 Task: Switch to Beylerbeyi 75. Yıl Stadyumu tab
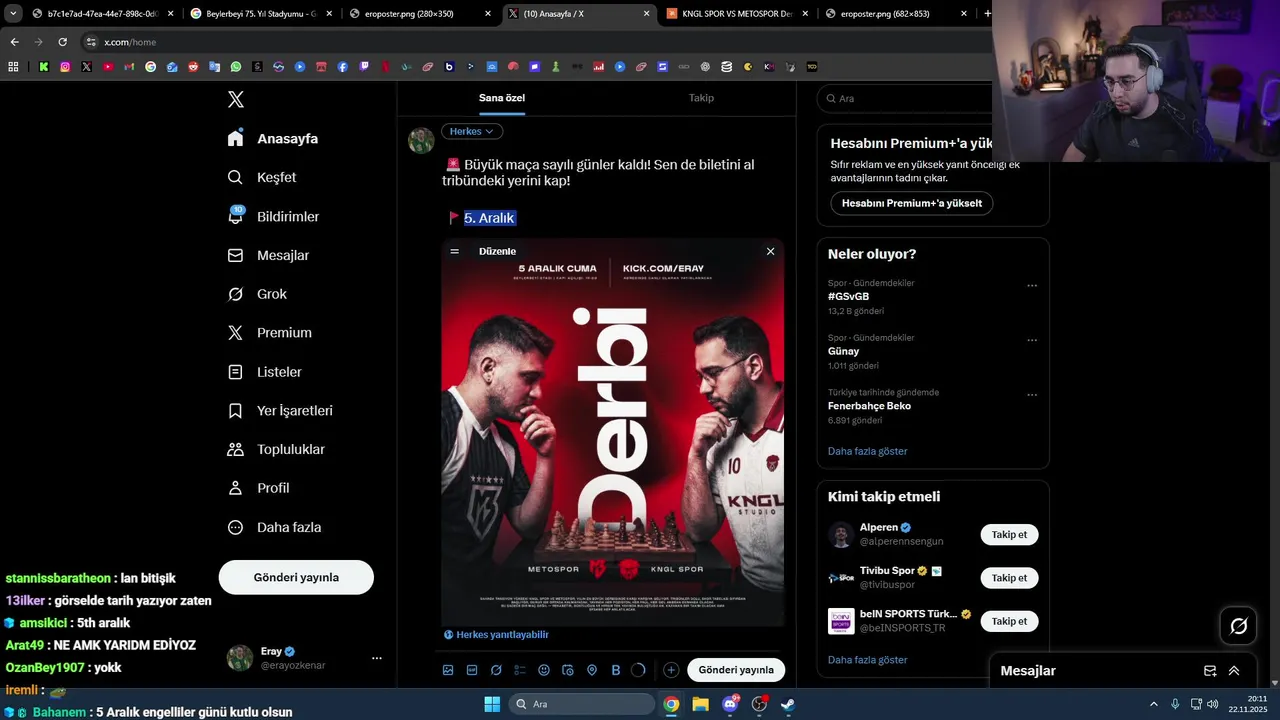[260, 14]
